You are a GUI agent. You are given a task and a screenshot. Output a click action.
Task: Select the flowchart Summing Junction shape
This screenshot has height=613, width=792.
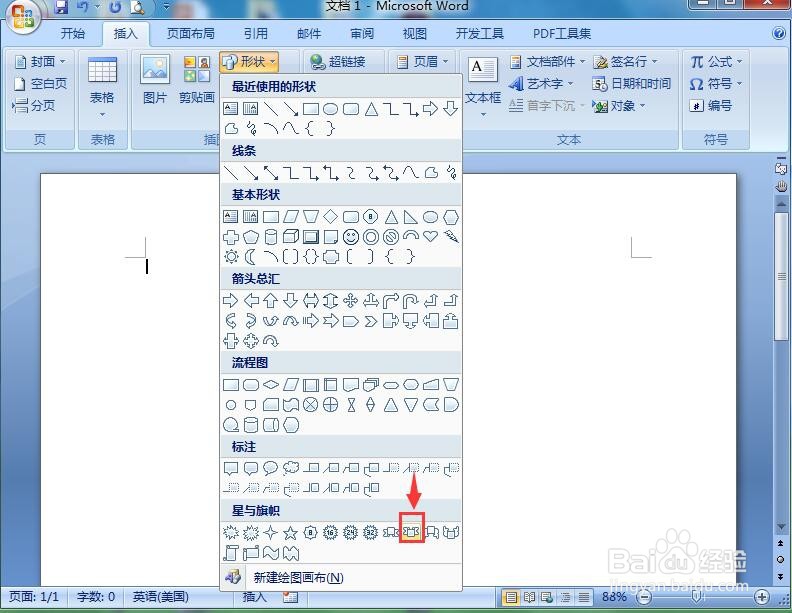311,405
